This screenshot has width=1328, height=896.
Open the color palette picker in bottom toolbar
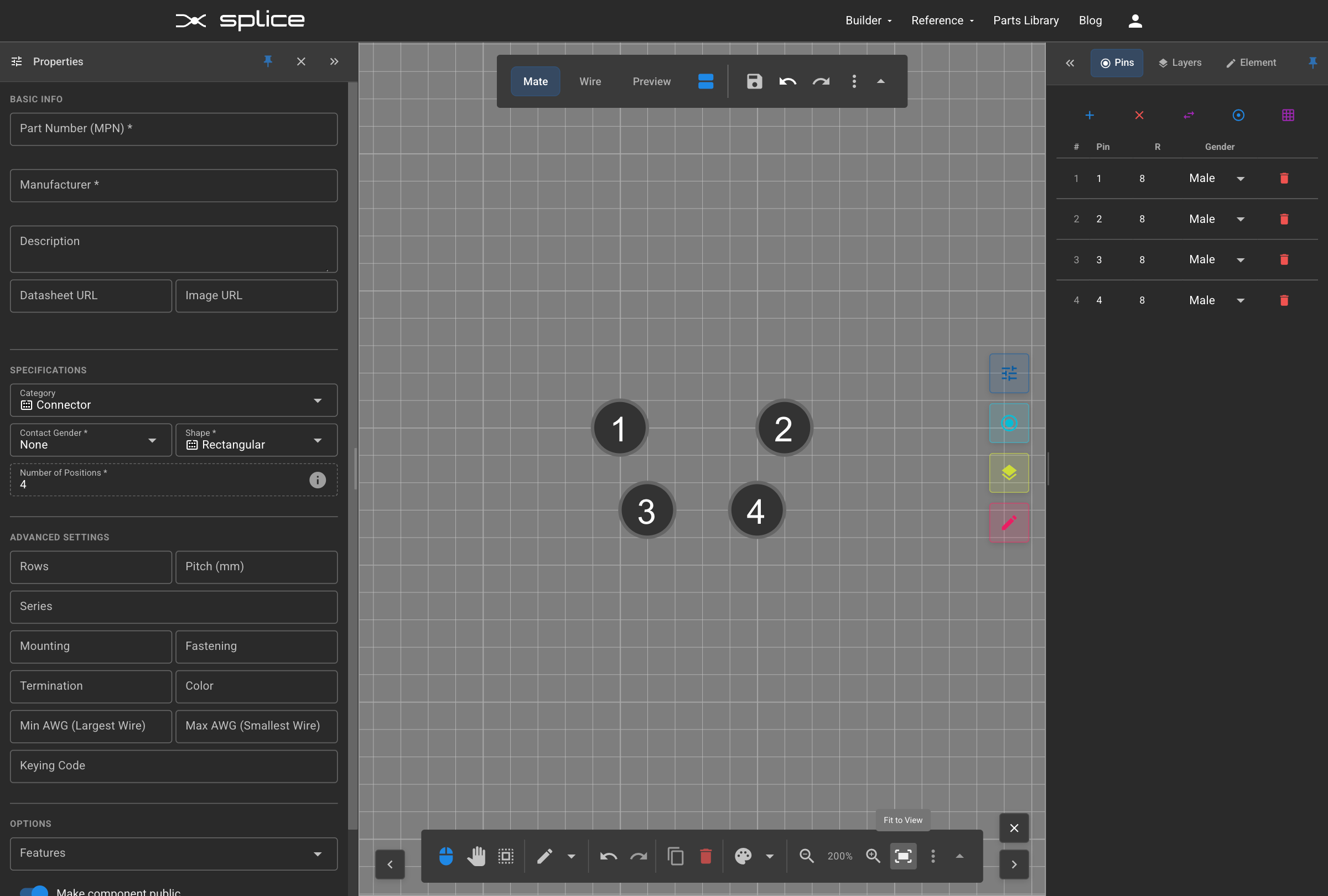743,856
